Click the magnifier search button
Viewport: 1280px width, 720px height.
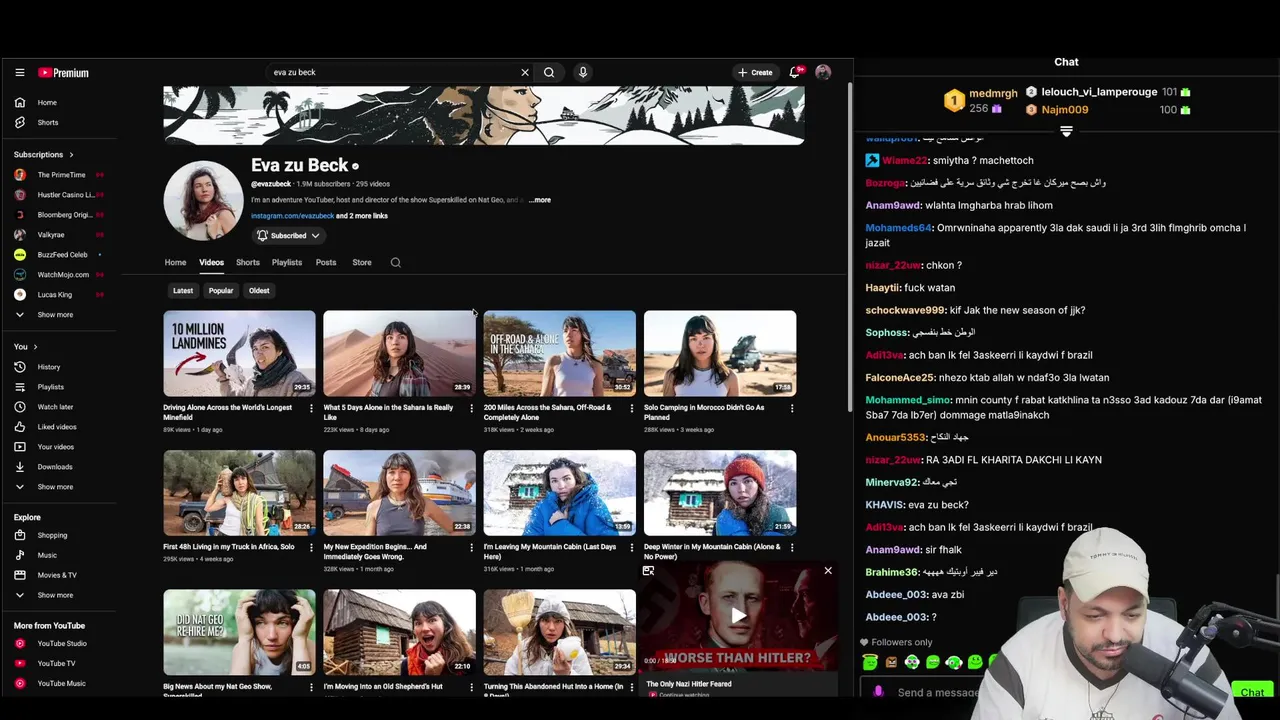tap(549, 72)
